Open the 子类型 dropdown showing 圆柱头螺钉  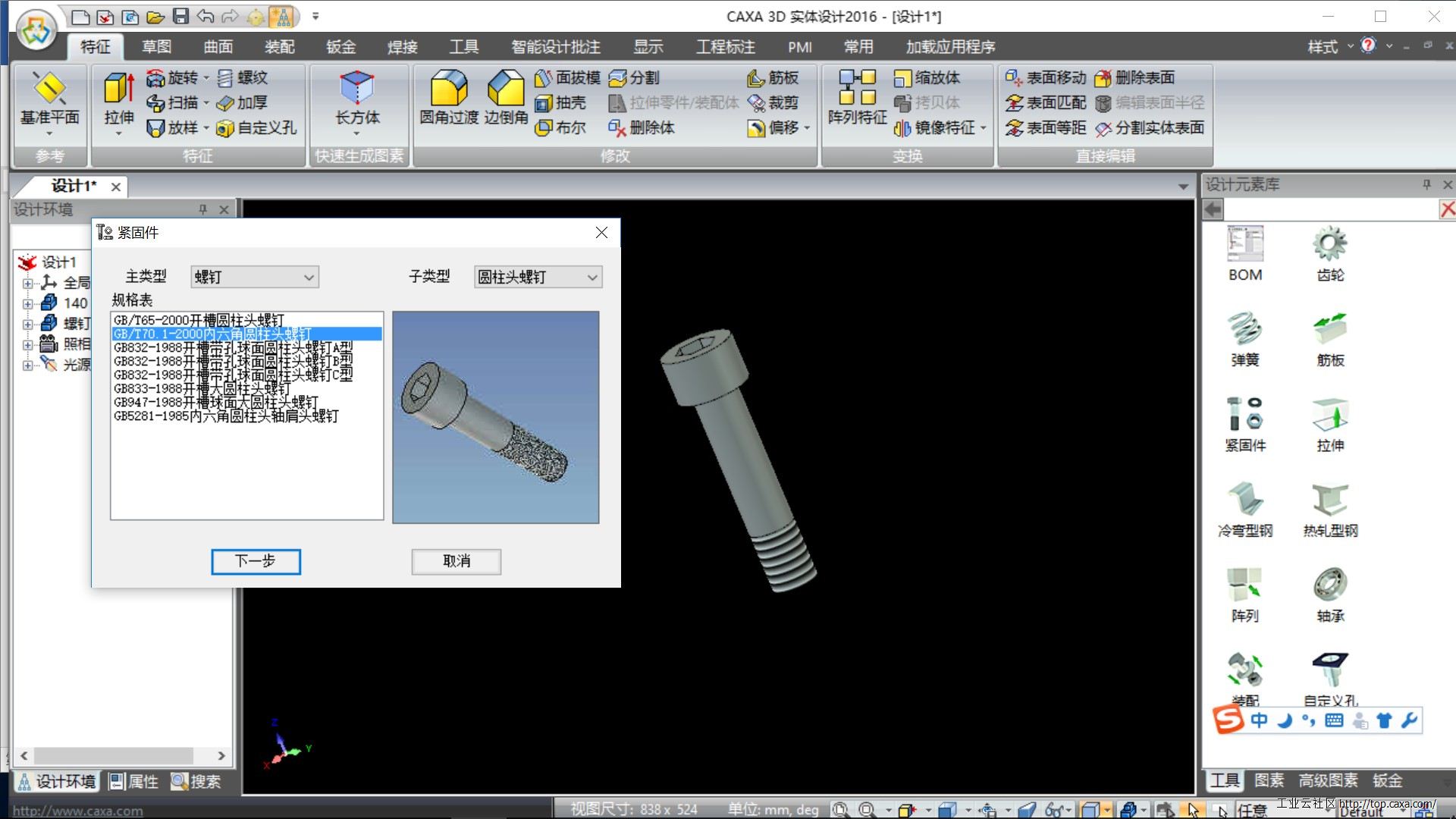pos(538,277)
